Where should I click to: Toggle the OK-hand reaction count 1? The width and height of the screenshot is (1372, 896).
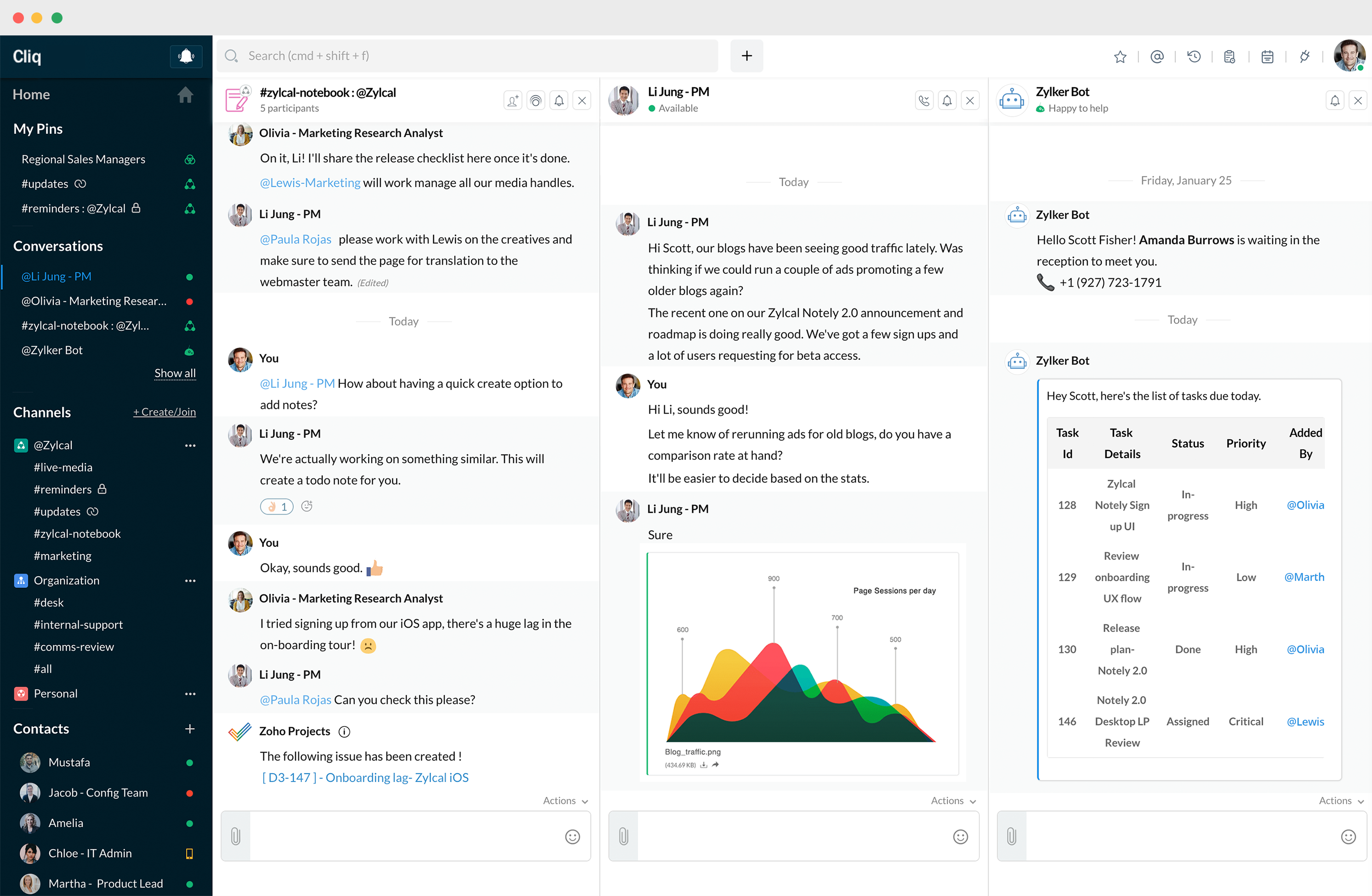tap(277, 506)
